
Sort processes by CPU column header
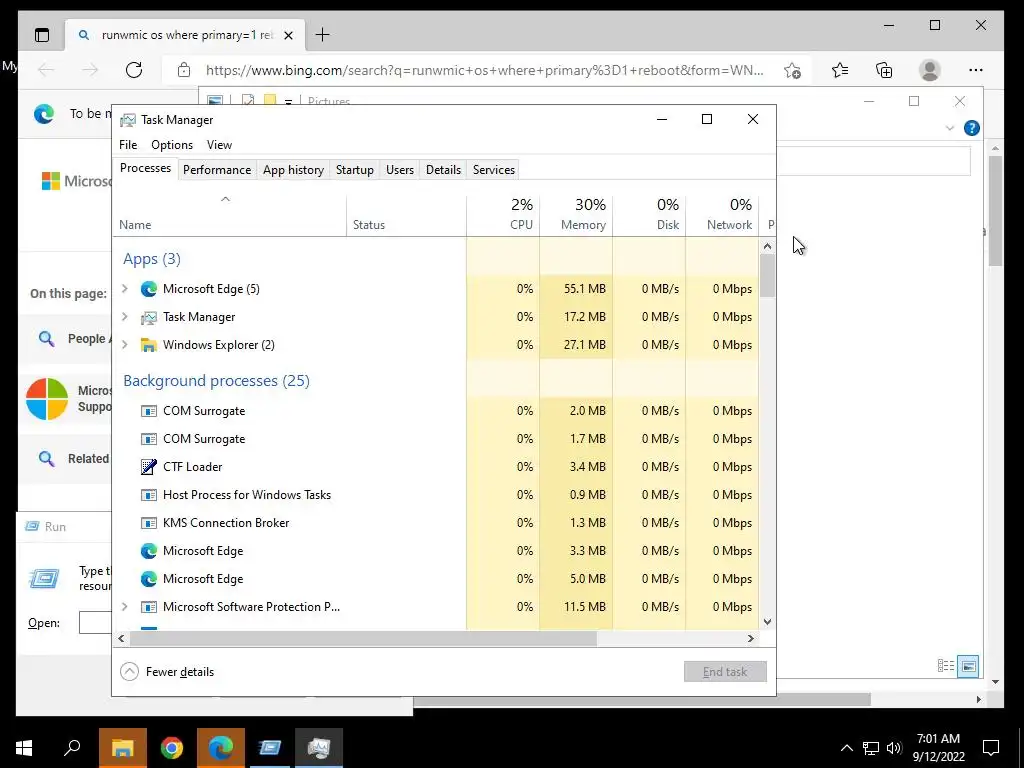click(504, 215)
